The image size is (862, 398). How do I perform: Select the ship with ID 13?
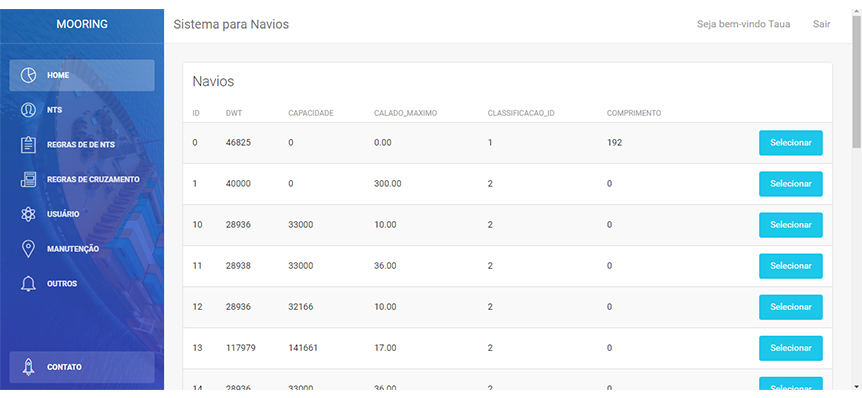click(x=791, y=348)
